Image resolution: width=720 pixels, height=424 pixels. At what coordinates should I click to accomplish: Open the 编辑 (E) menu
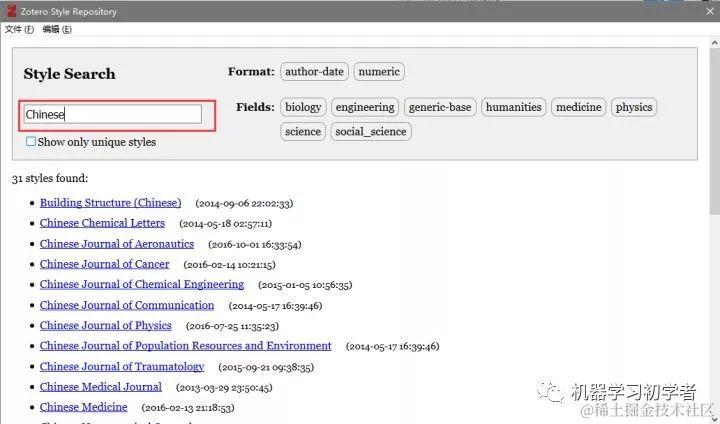(57, 29)
